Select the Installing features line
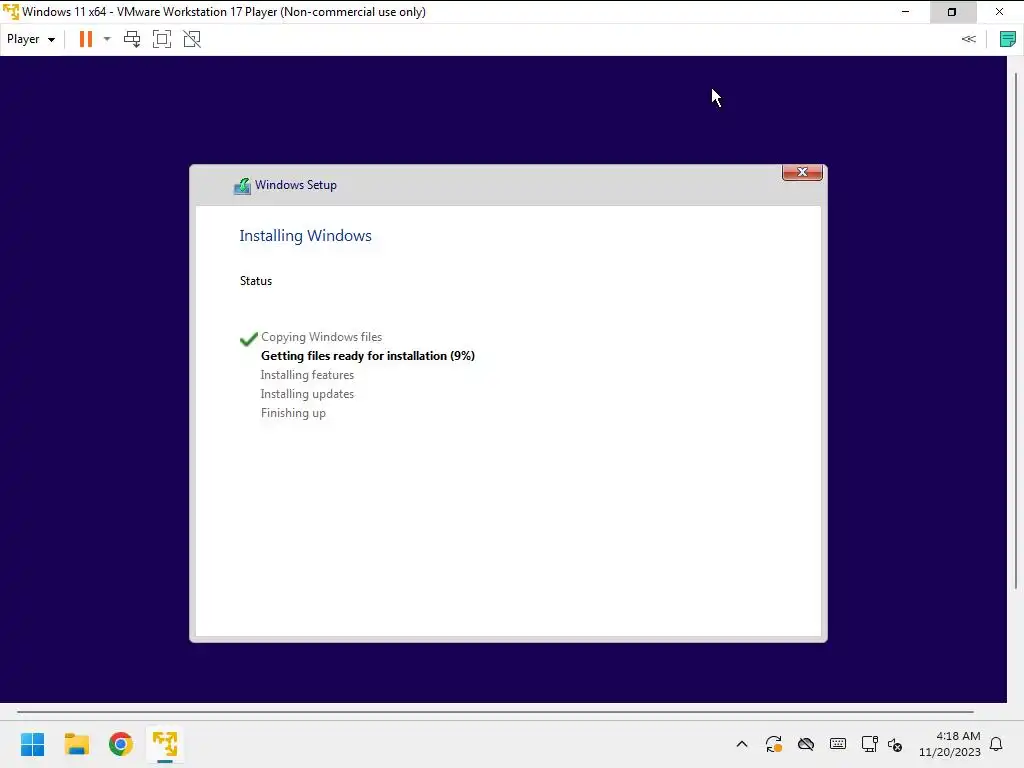Viewport: 1024px width, 768px height. (307, 375)
